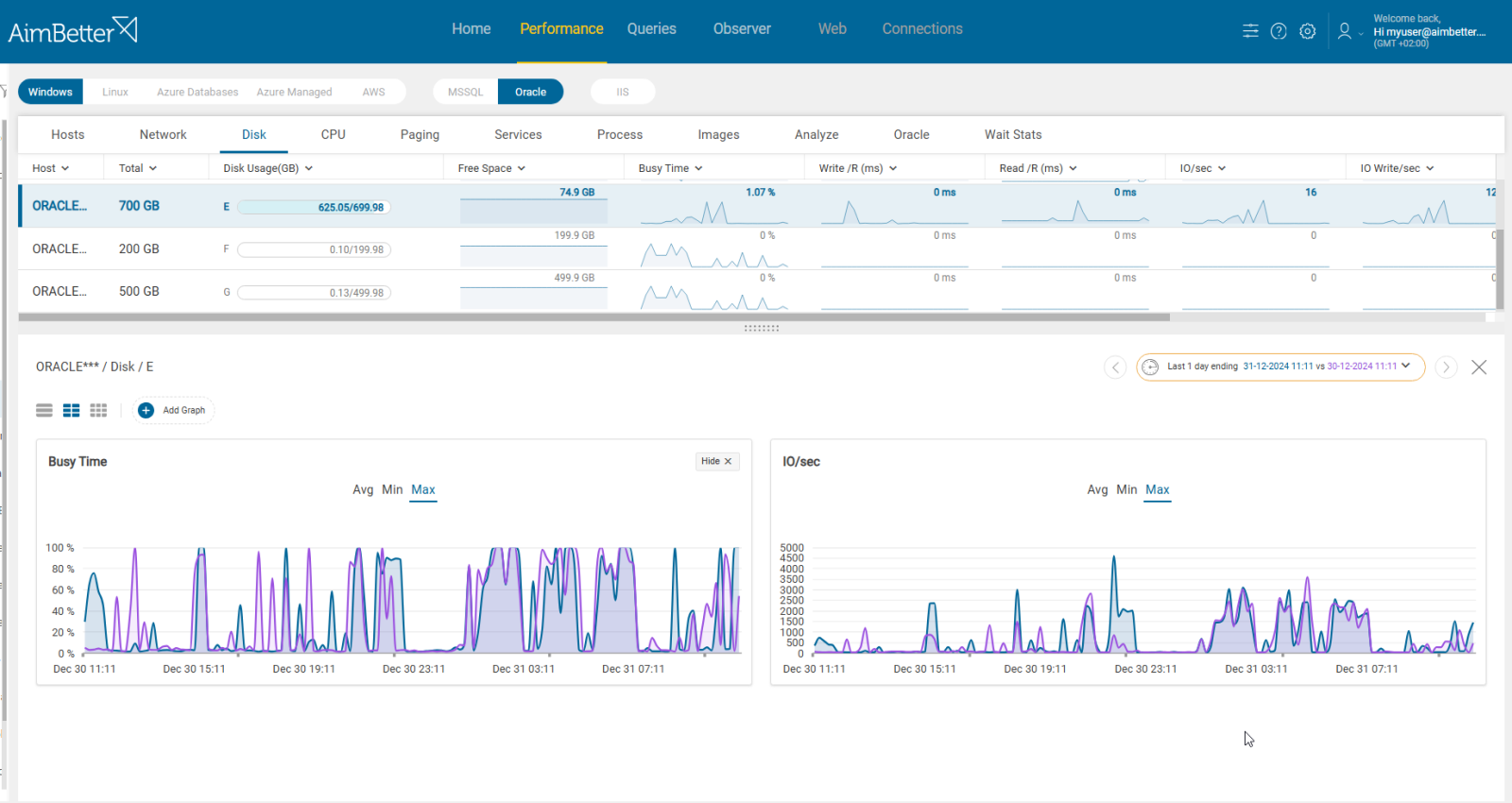The width and height of the screenshot is (1512, 803).
Task: Open the filter list icon in header
Action: (x=1250, y=31)
